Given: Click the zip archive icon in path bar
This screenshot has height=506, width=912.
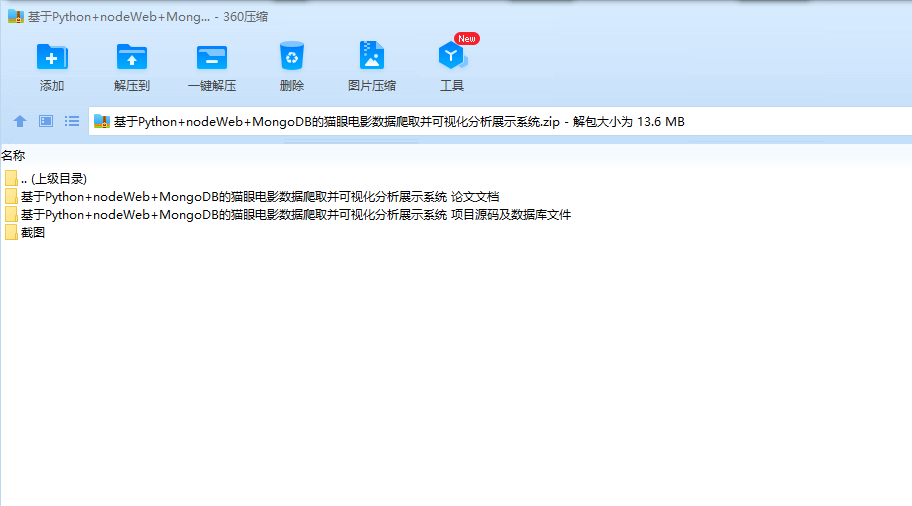Looking at the screenshot, I should point(102,122).
